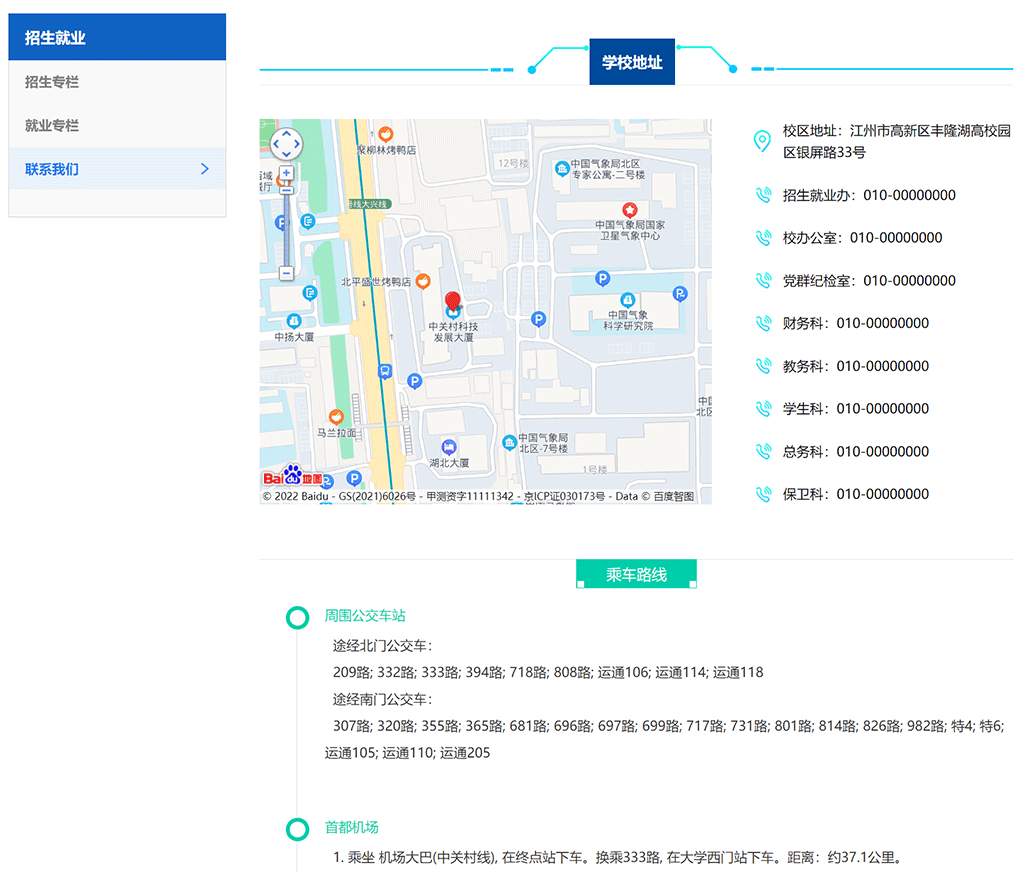
Task: Click the 中扬大厦 building icon
Action: (294, 321)
